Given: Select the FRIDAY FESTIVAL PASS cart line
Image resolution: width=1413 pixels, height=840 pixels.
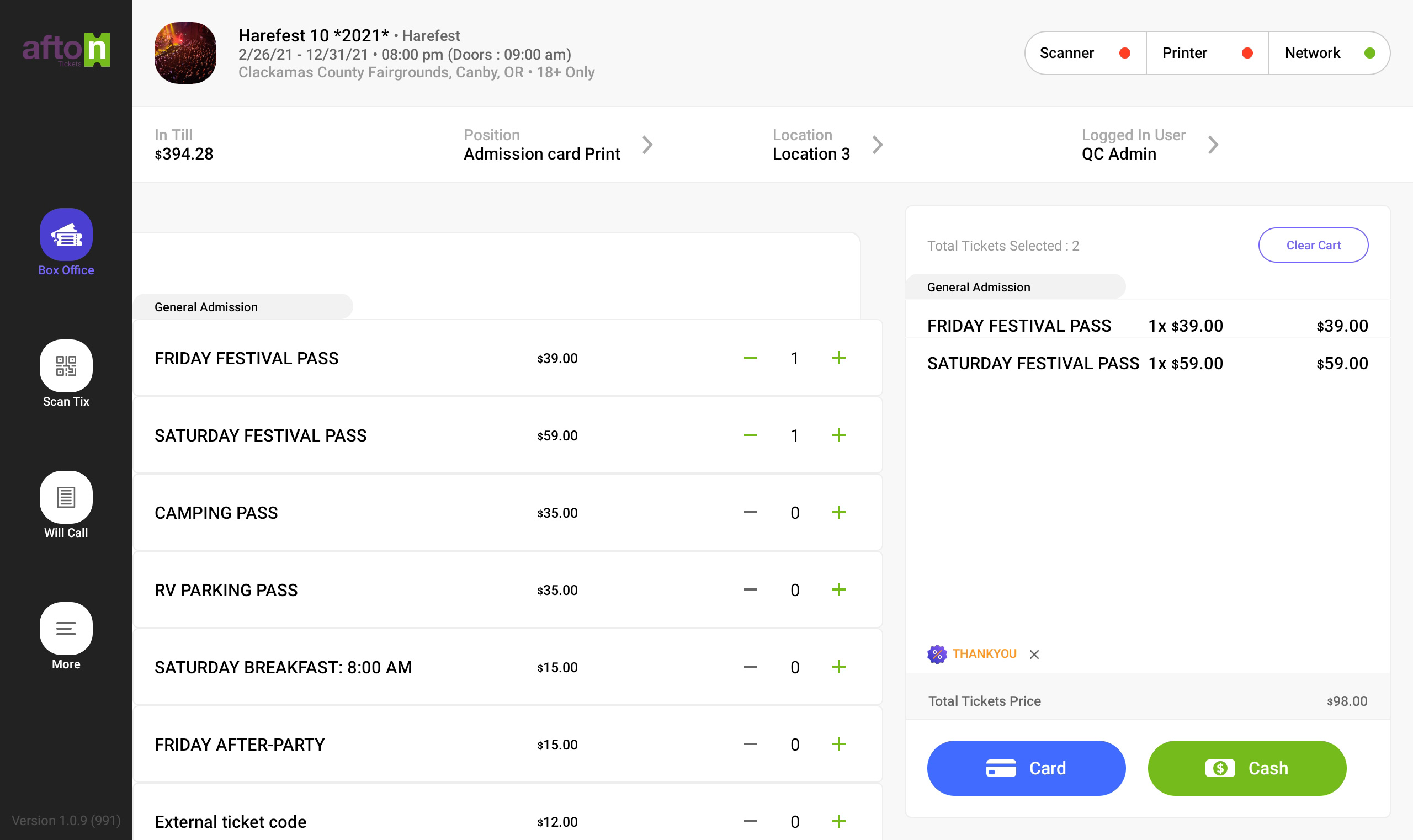Looking at the screenshot, I should coord(1148,326).
